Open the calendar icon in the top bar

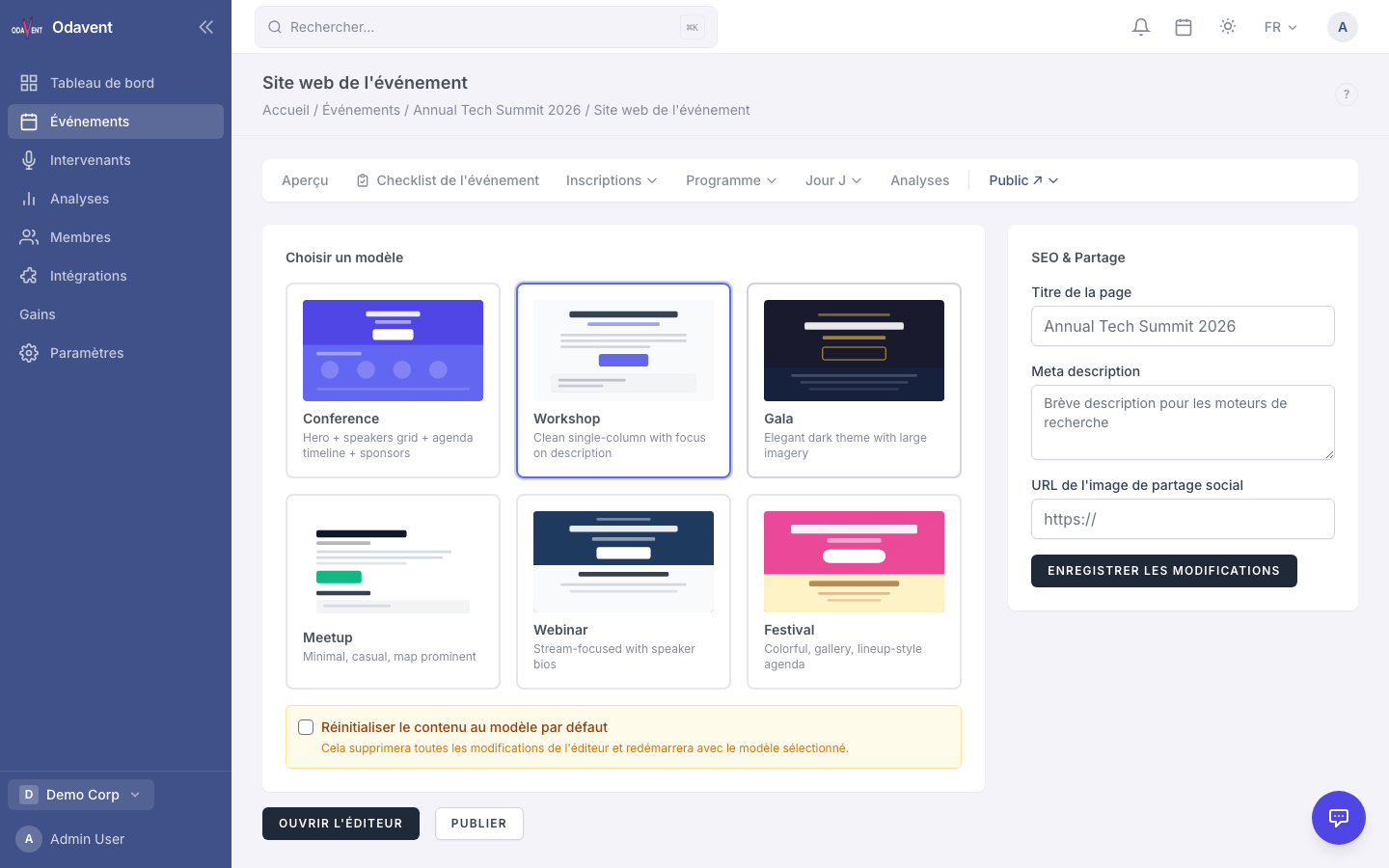1184,27
